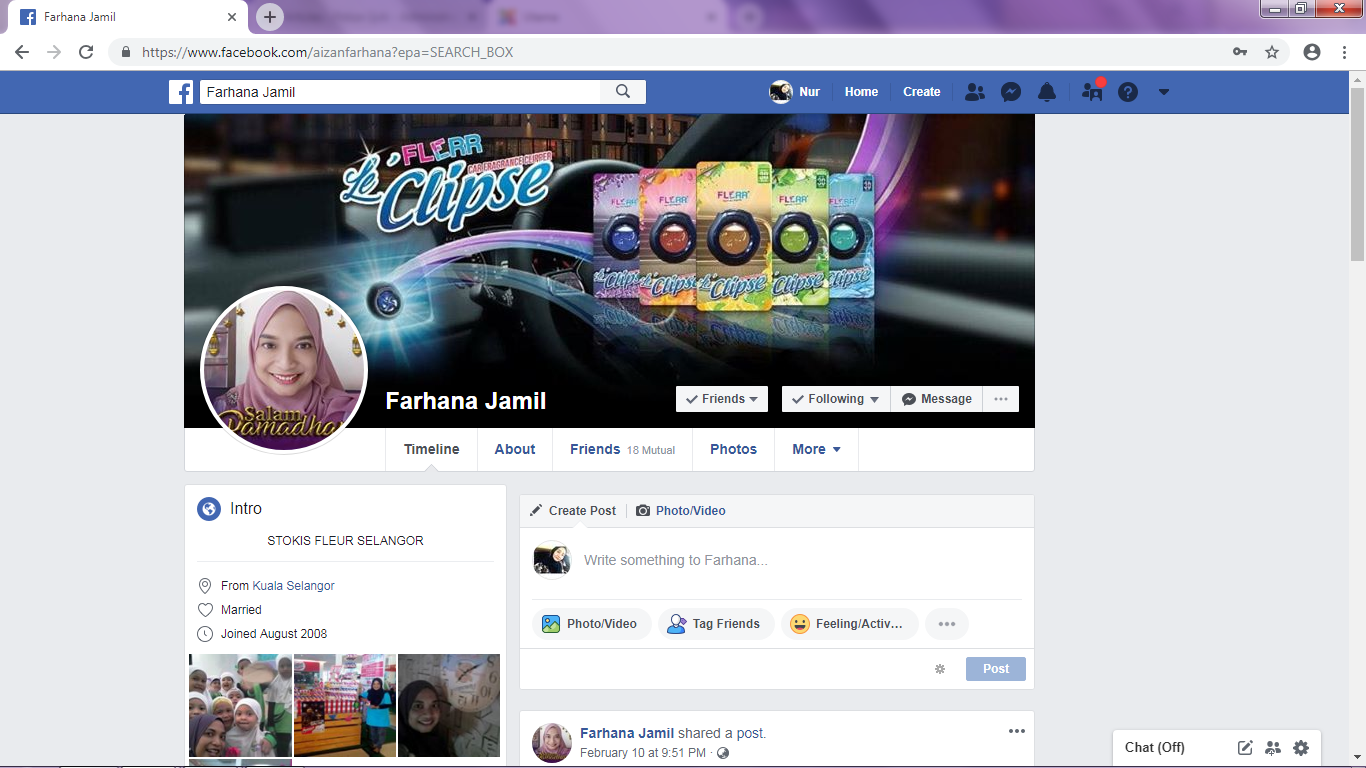The width and height of the screenshot is (1366, 768).
Task: Click the Message button on the profile
Action: tap(937, 399)
